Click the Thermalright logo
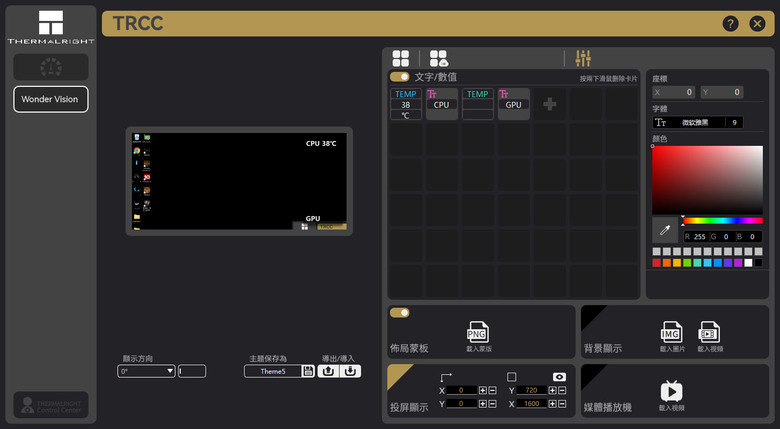780x429 pixels. pos(51,27)
